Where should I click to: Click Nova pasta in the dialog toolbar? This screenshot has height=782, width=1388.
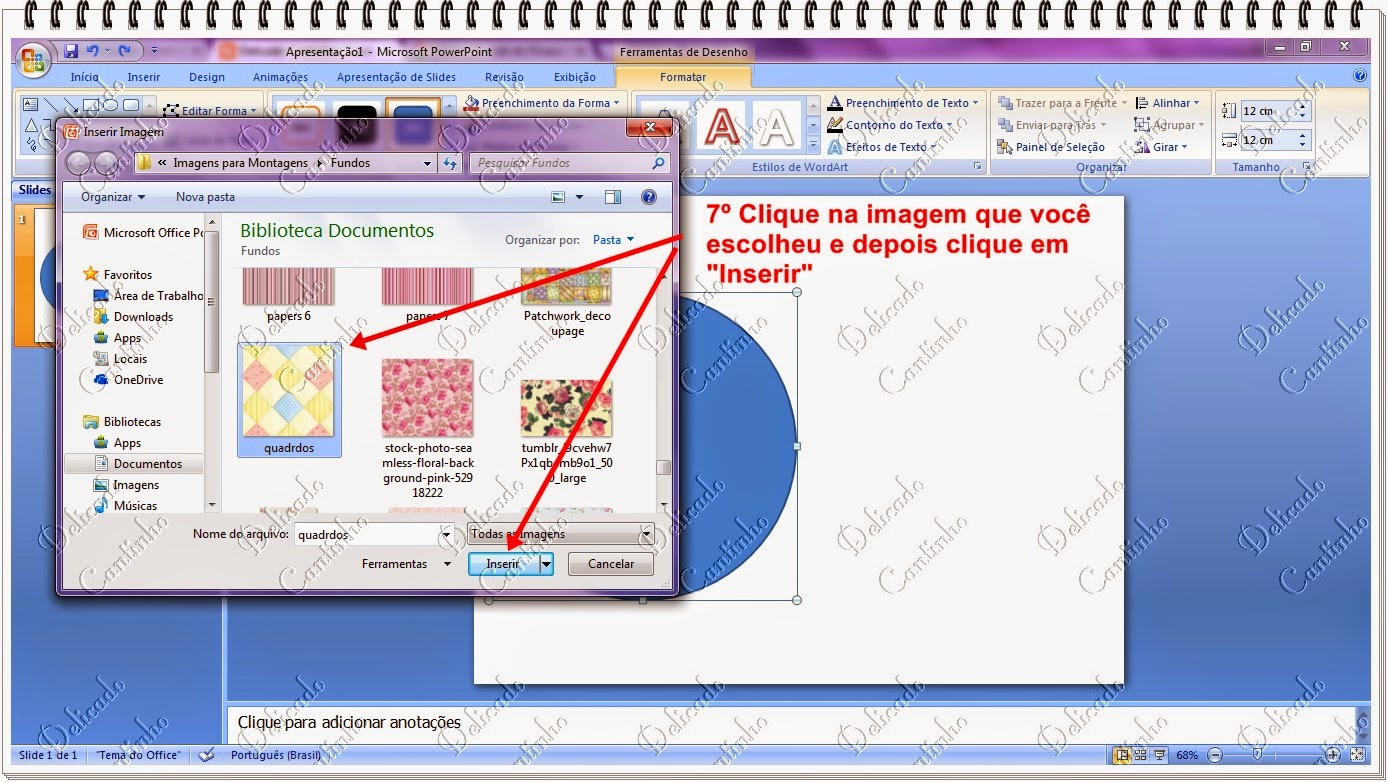(x=205, y=197)
